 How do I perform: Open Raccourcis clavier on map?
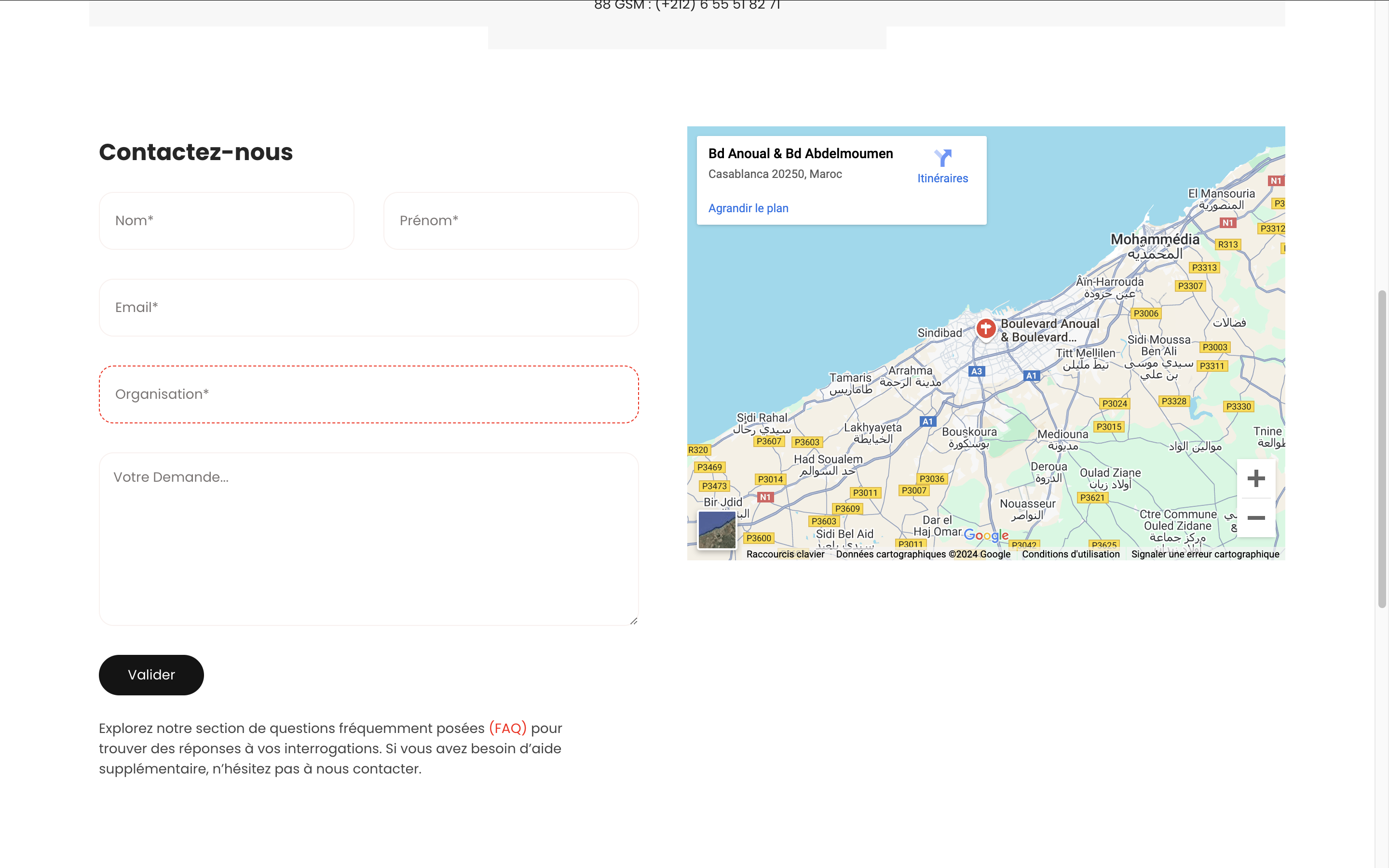click(785, 554)
